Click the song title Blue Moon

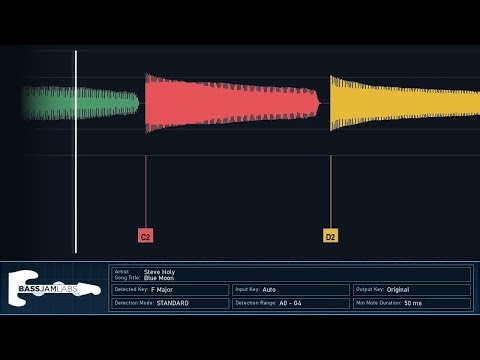(x=159, y=278)
